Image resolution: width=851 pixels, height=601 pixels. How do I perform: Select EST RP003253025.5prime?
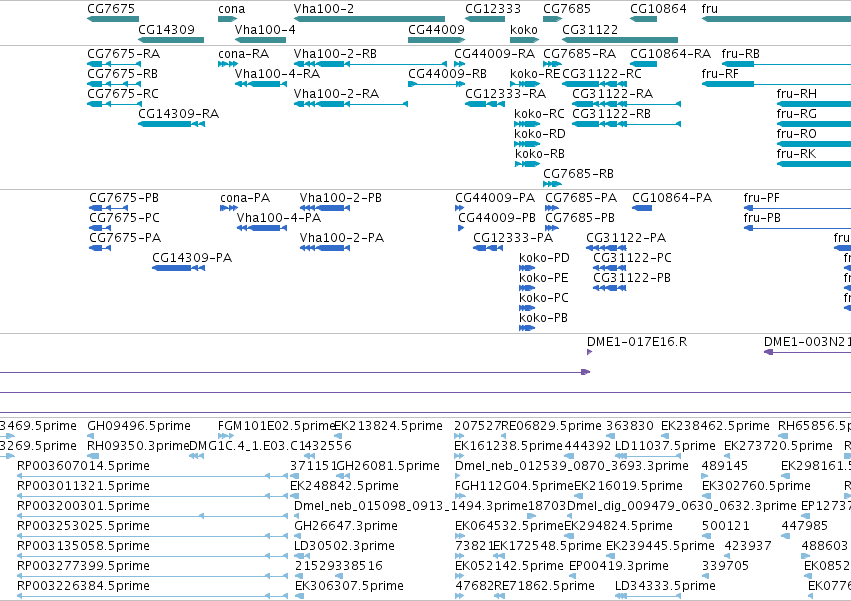pos(152,536)
